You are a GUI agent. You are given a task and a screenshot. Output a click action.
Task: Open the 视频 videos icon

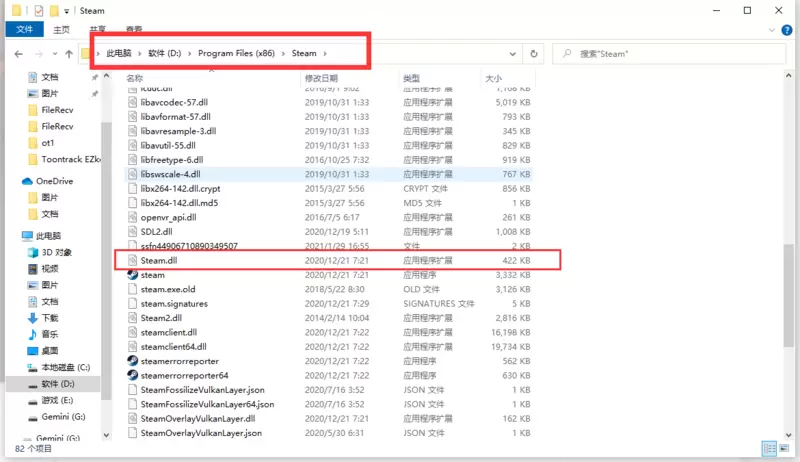(33, 268)
